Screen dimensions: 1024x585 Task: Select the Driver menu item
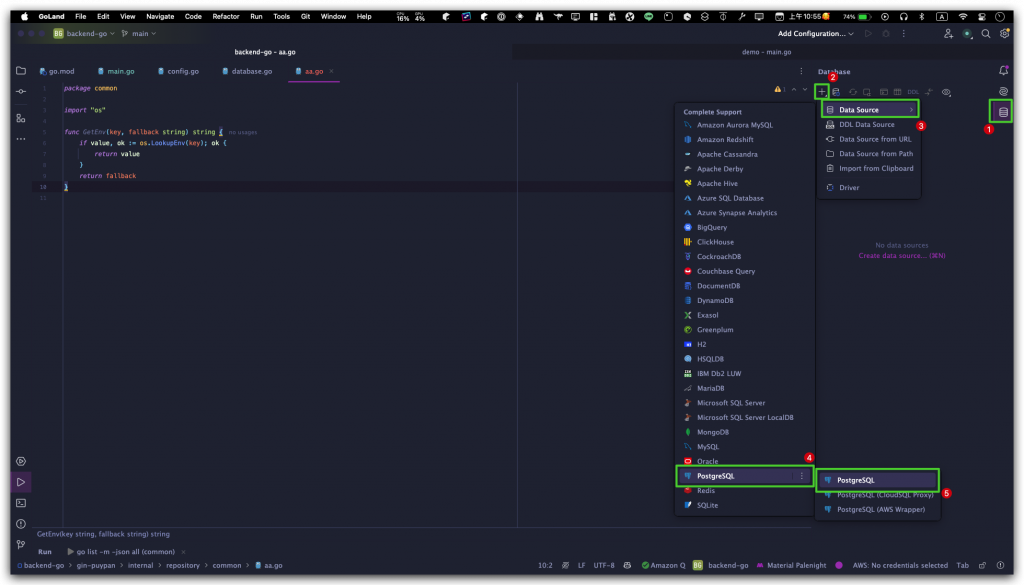(869, 187)
